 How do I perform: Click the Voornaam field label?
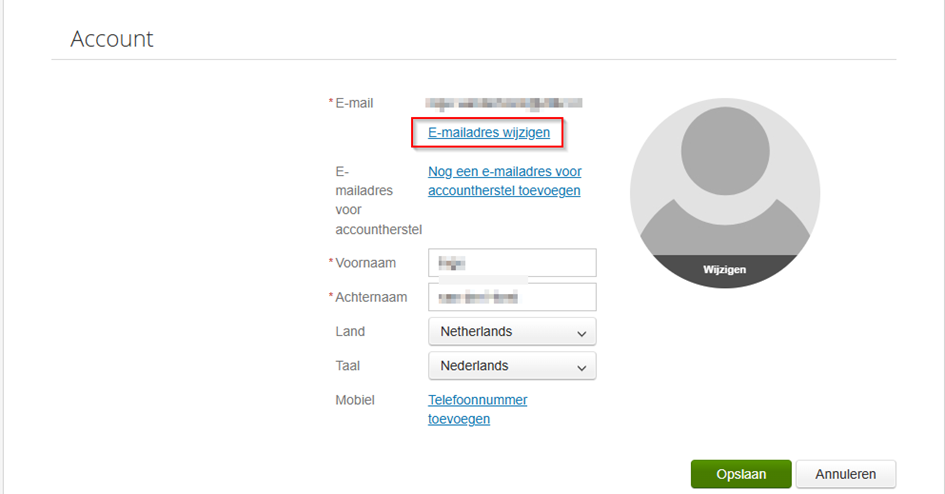365,263
